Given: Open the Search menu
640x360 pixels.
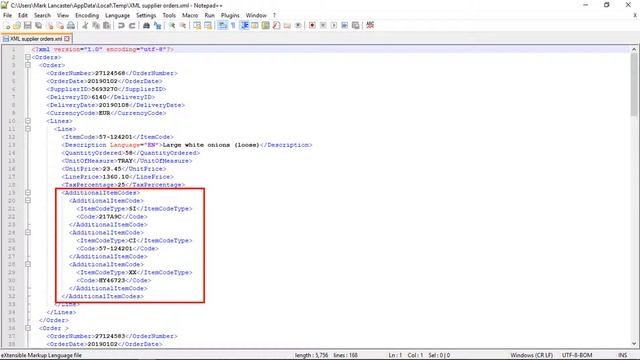Looking at the screenshot, I should coord(42,15).
